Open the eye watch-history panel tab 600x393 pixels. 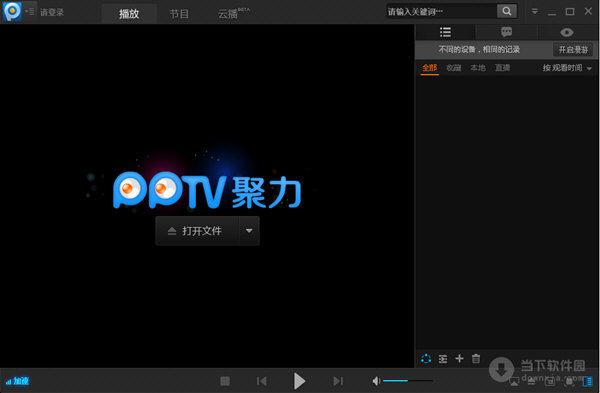pos(567,32)
